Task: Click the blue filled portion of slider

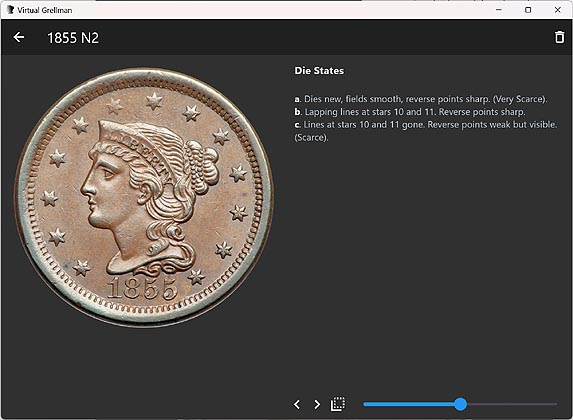Action: 409,404
